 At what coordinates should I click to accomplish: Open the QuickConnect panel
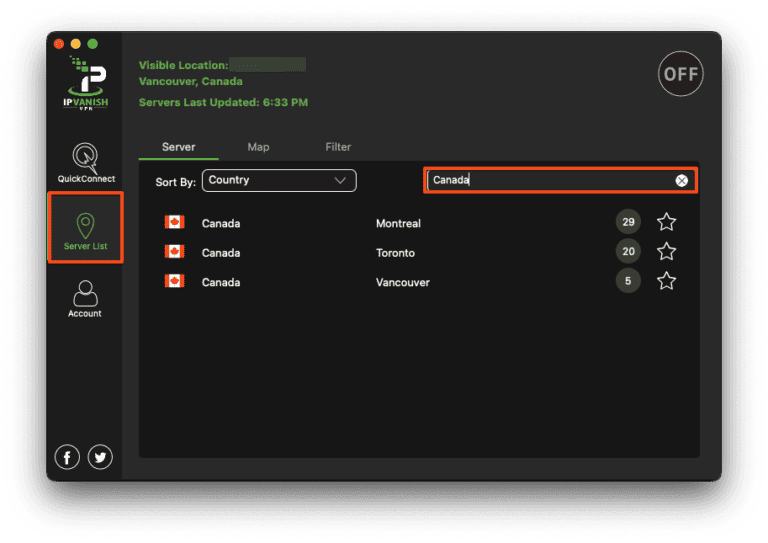(85, 163)
